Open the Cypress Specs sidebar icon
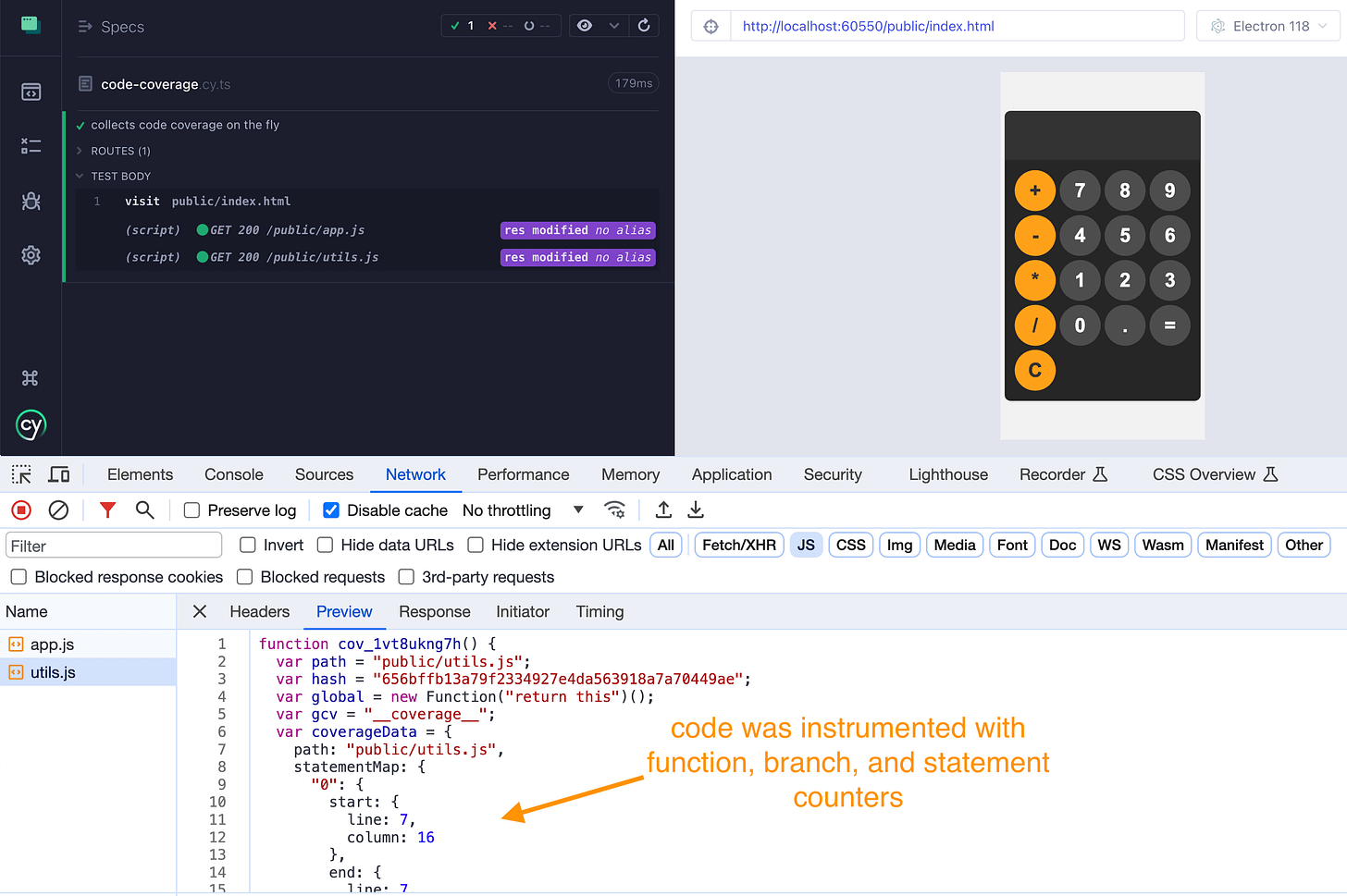The height and width of the screenshot is (896, 1347). (31, 92)
